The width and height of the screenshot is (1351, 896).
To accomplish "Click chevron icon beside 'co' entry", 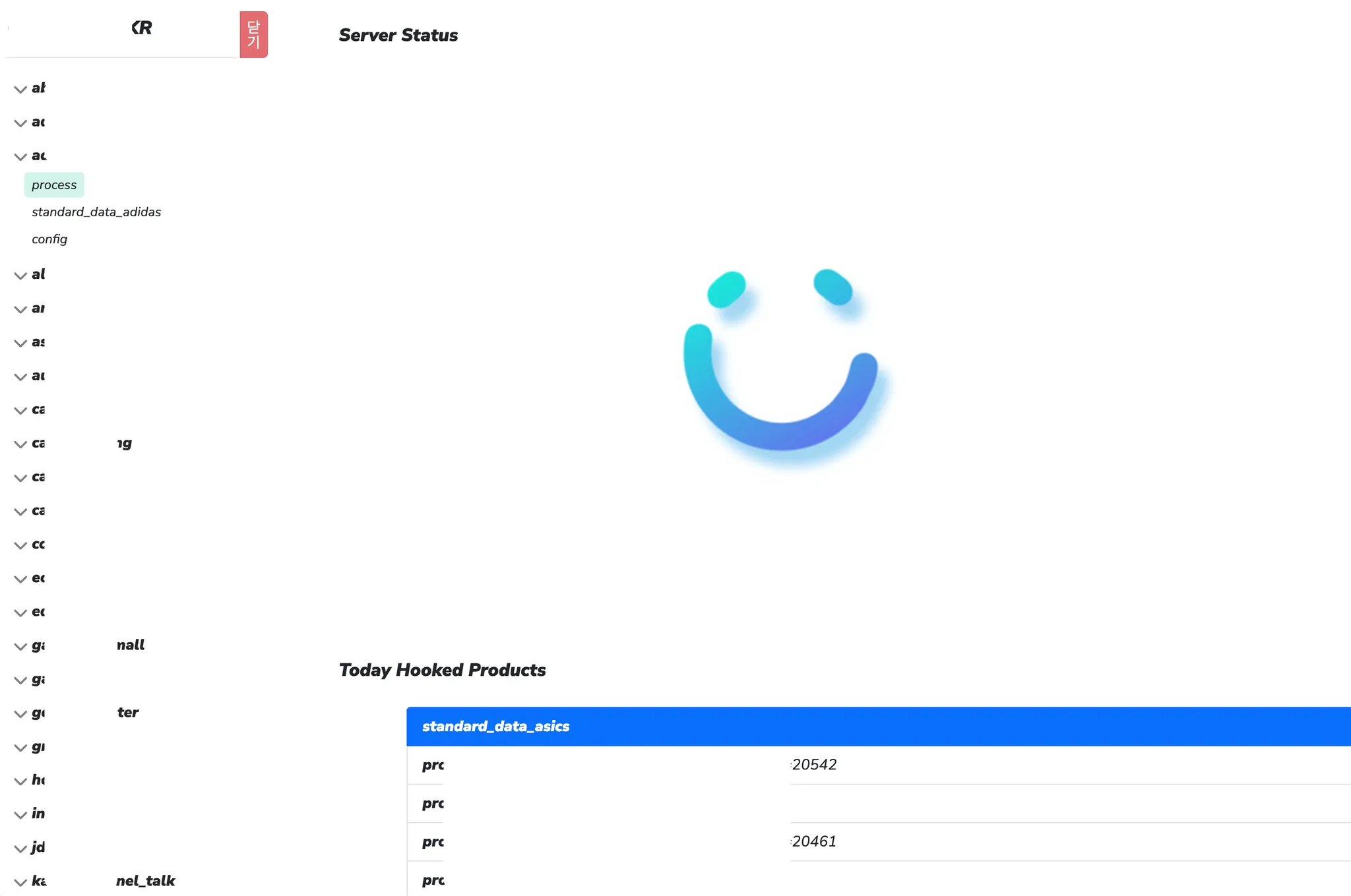I will [20, 545].
